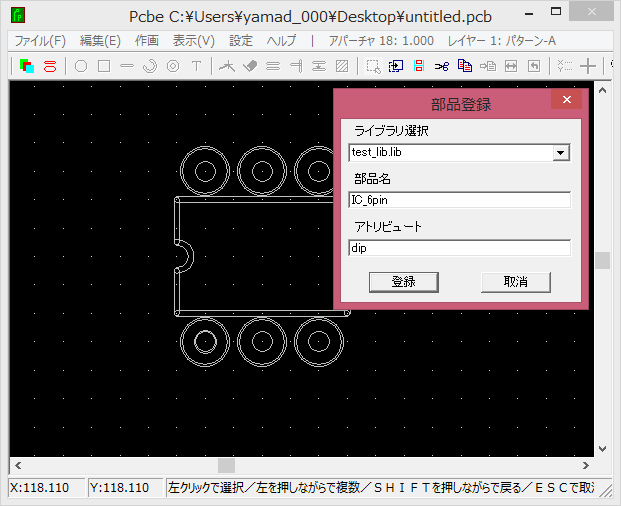Activate the area selection tool
The width and height of the screenshot is (621, 506).
[x=372, y=66]
